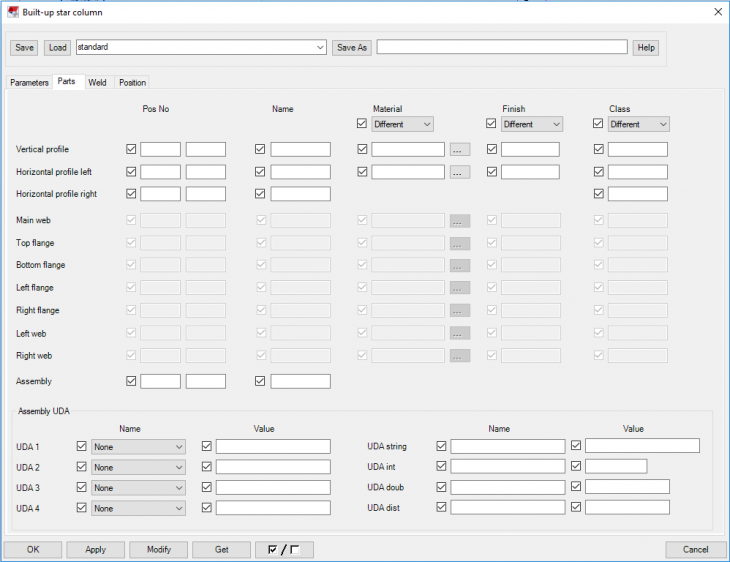
Task: Click the Vertical profile Name field
Action: 300,149
